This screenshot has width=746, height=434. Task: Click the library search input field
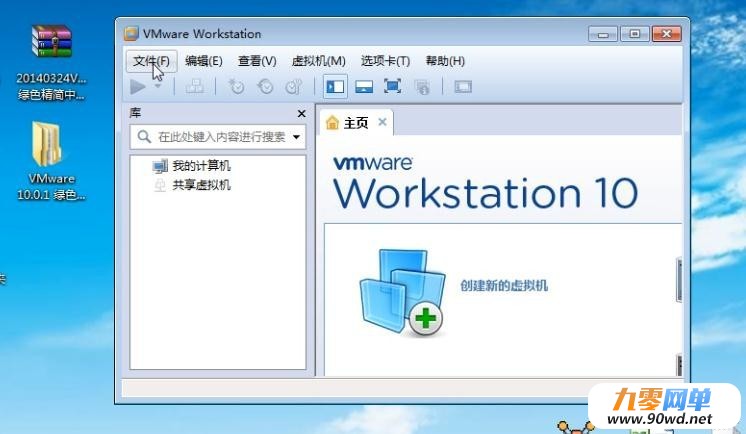(x=217, y=137)
